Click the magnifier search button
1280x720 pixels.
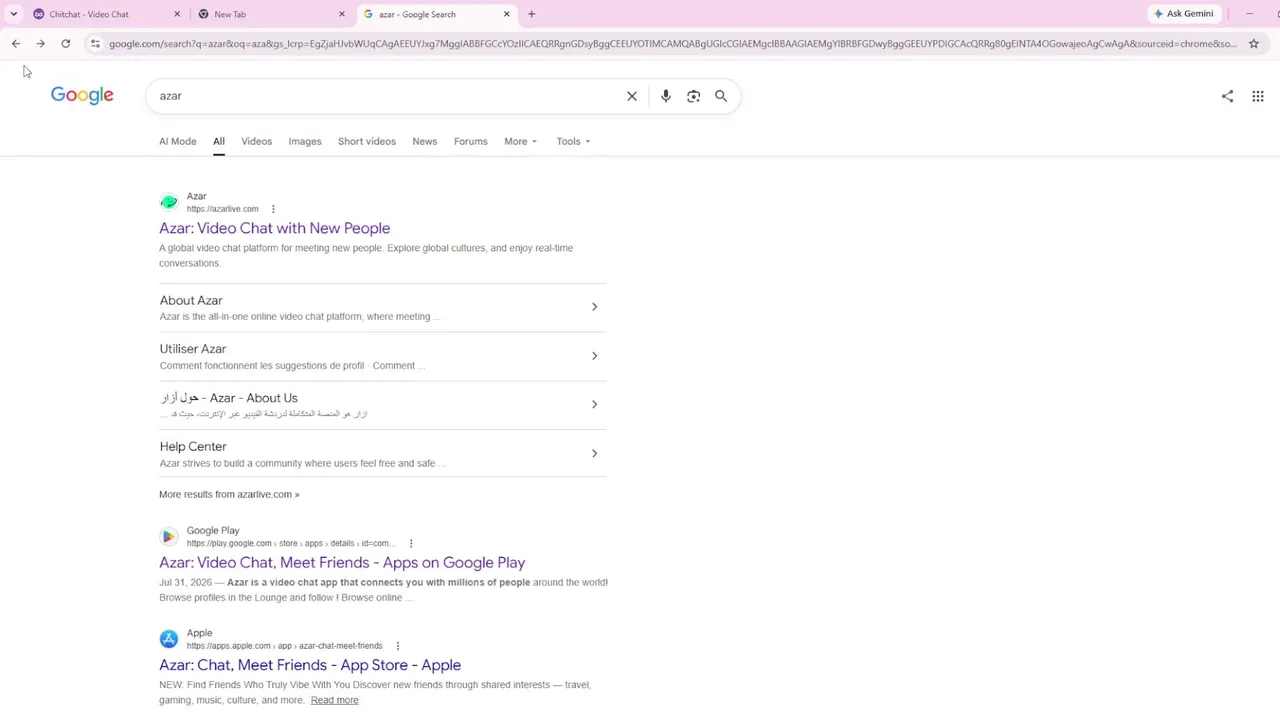pos(721,96)
